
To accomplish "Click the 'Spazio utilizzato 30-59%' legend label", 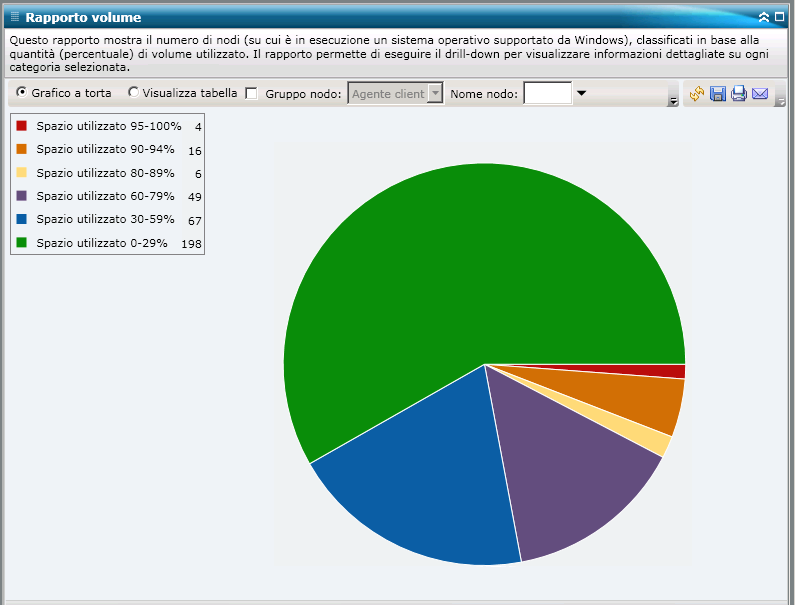I will pyautogui.click(x=105, y=219).
